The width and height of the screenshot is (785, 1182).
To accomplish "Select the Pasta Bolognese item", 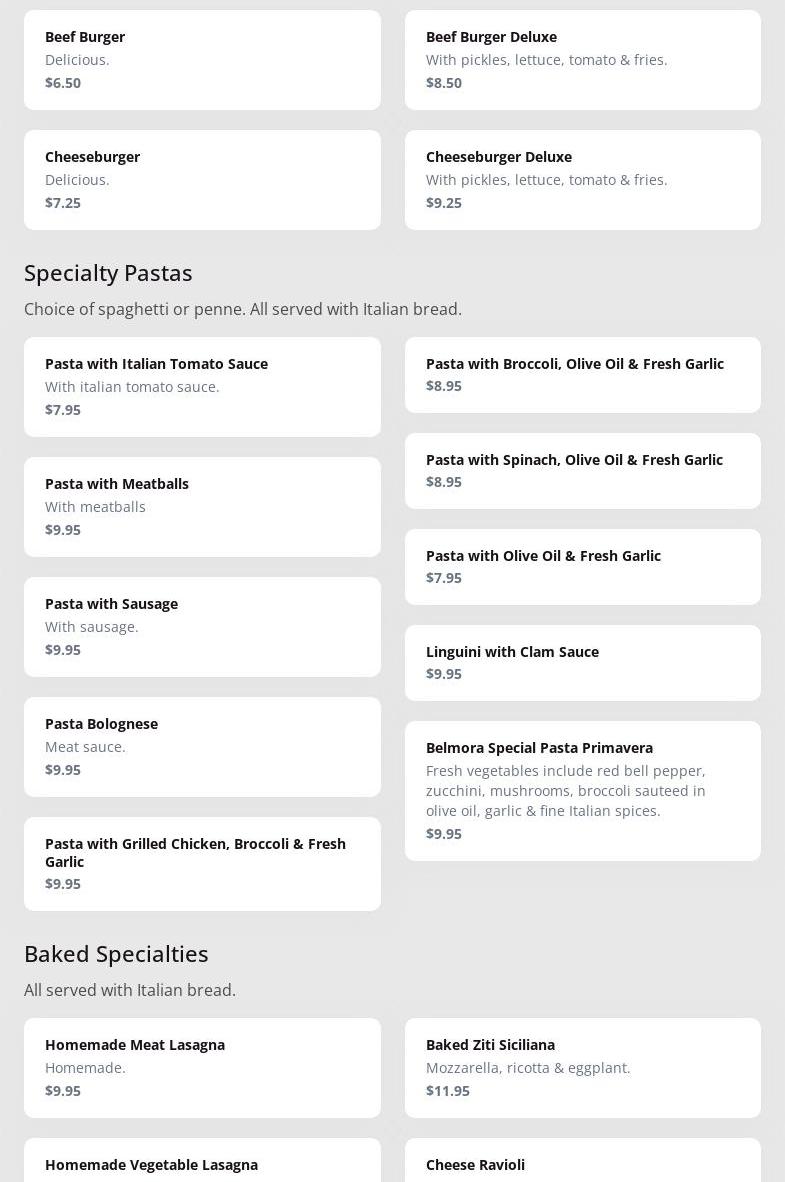I will 202,747.
